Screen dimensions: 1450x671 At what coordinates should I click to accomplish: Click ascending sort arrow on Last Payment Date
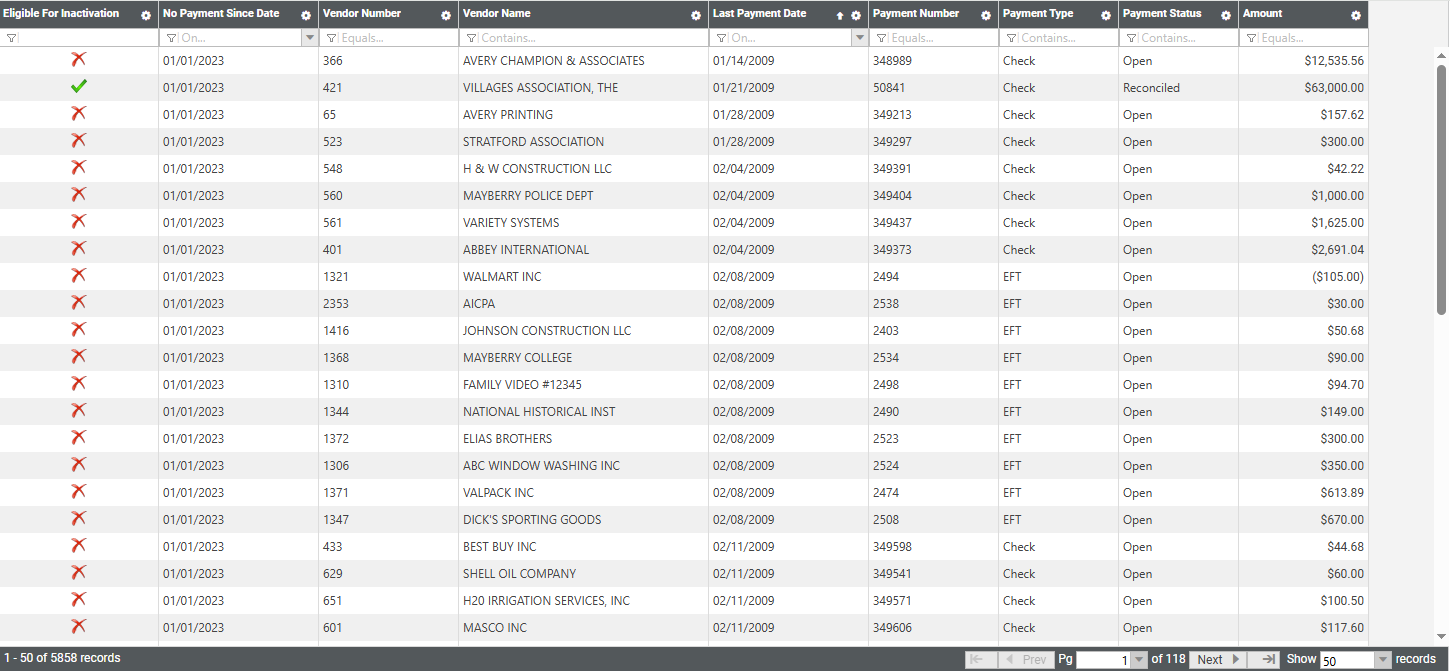coord(840,16)
